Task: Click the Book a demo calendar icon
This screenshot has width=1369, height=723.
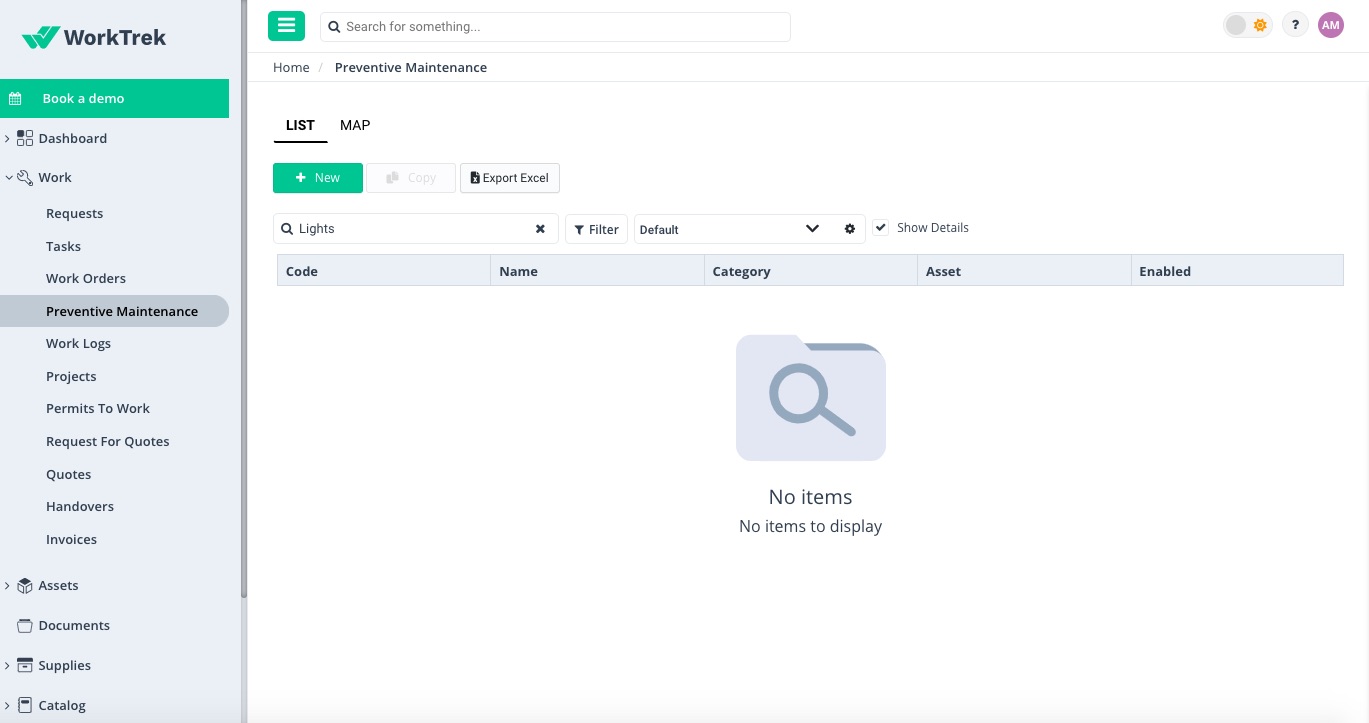Action: 16,99
